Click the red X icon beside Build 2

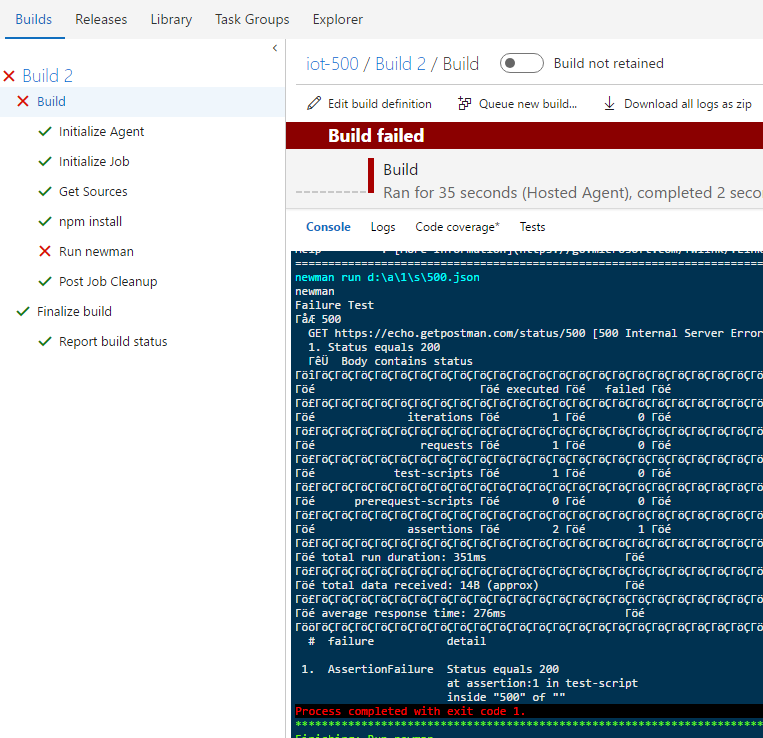(x=10, y=76)
